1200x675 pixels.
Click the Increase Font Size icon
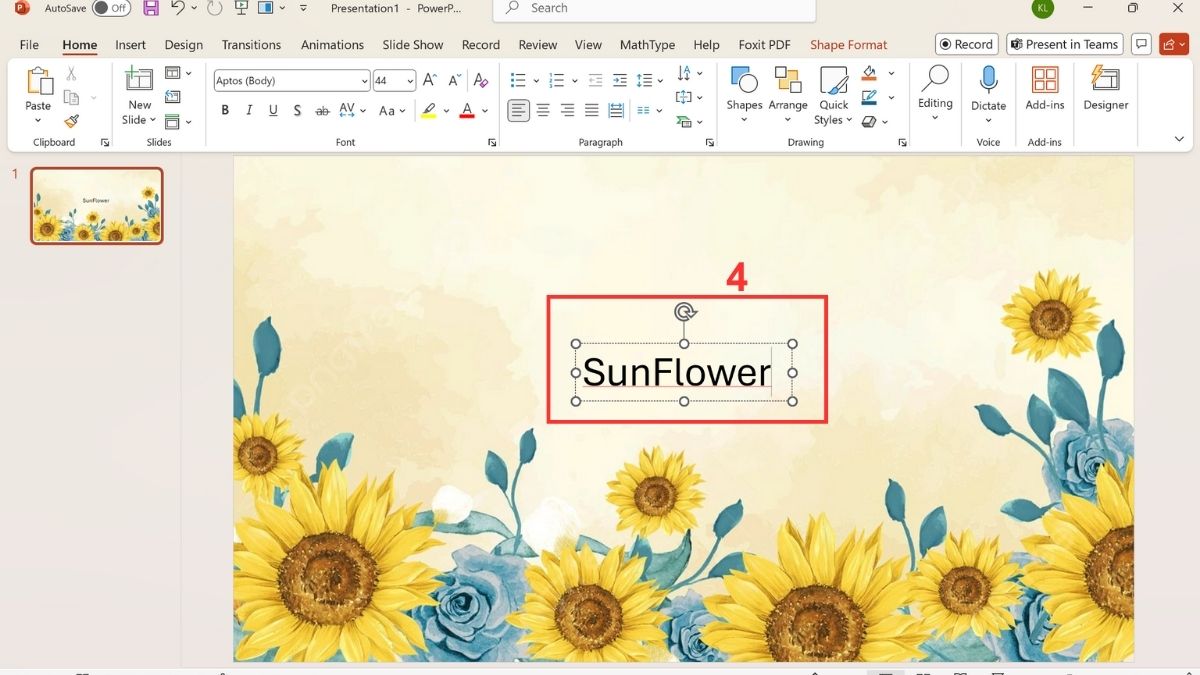click(x=430, y=80)
